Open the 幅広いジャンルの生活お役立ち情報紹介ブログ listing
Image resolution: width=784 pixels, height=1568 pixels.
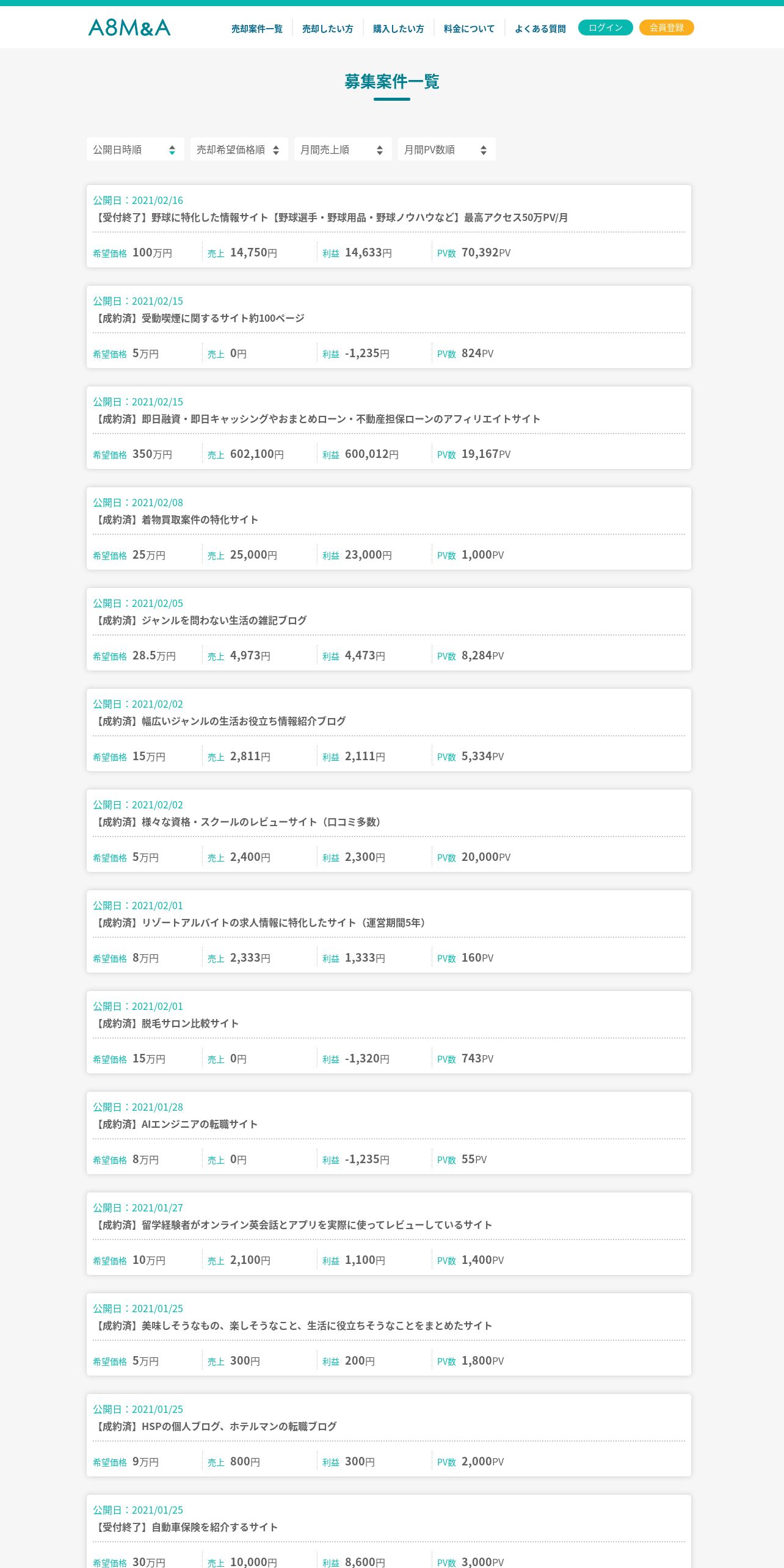[389, 730]
